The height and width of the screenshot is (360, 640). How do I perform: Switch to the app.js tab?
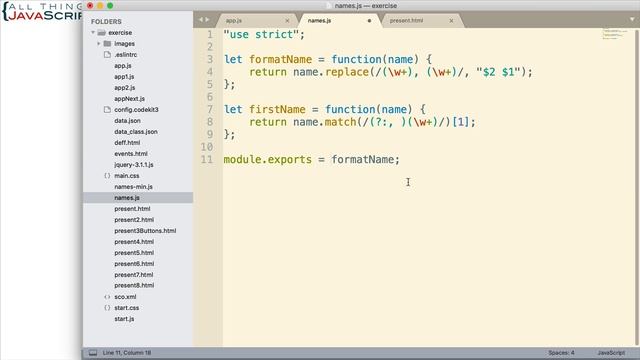(234, 20)
